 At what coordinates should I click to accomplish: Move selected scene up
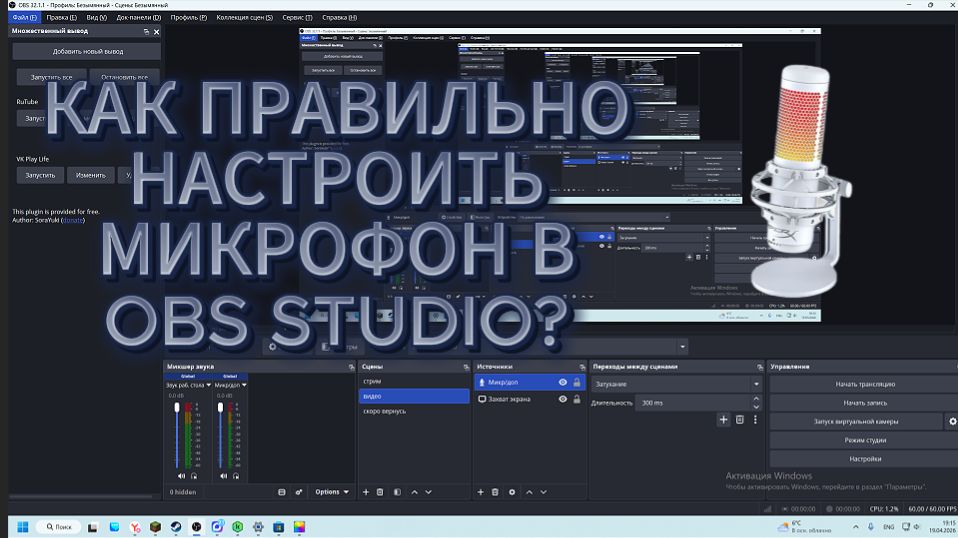click(414, 492)
